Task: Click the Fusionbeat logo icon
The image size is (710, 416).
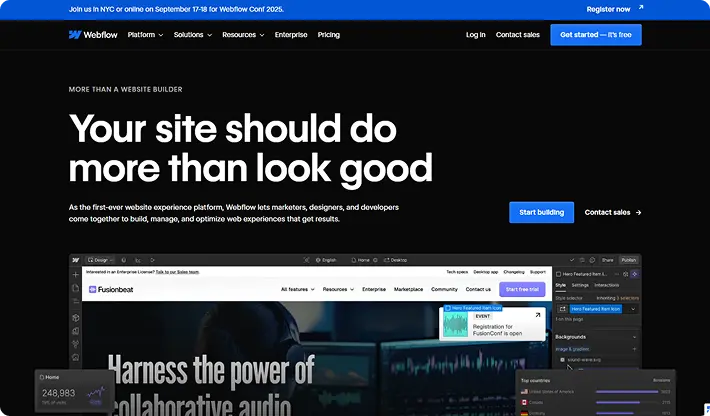Action: [x=92, y=289]
